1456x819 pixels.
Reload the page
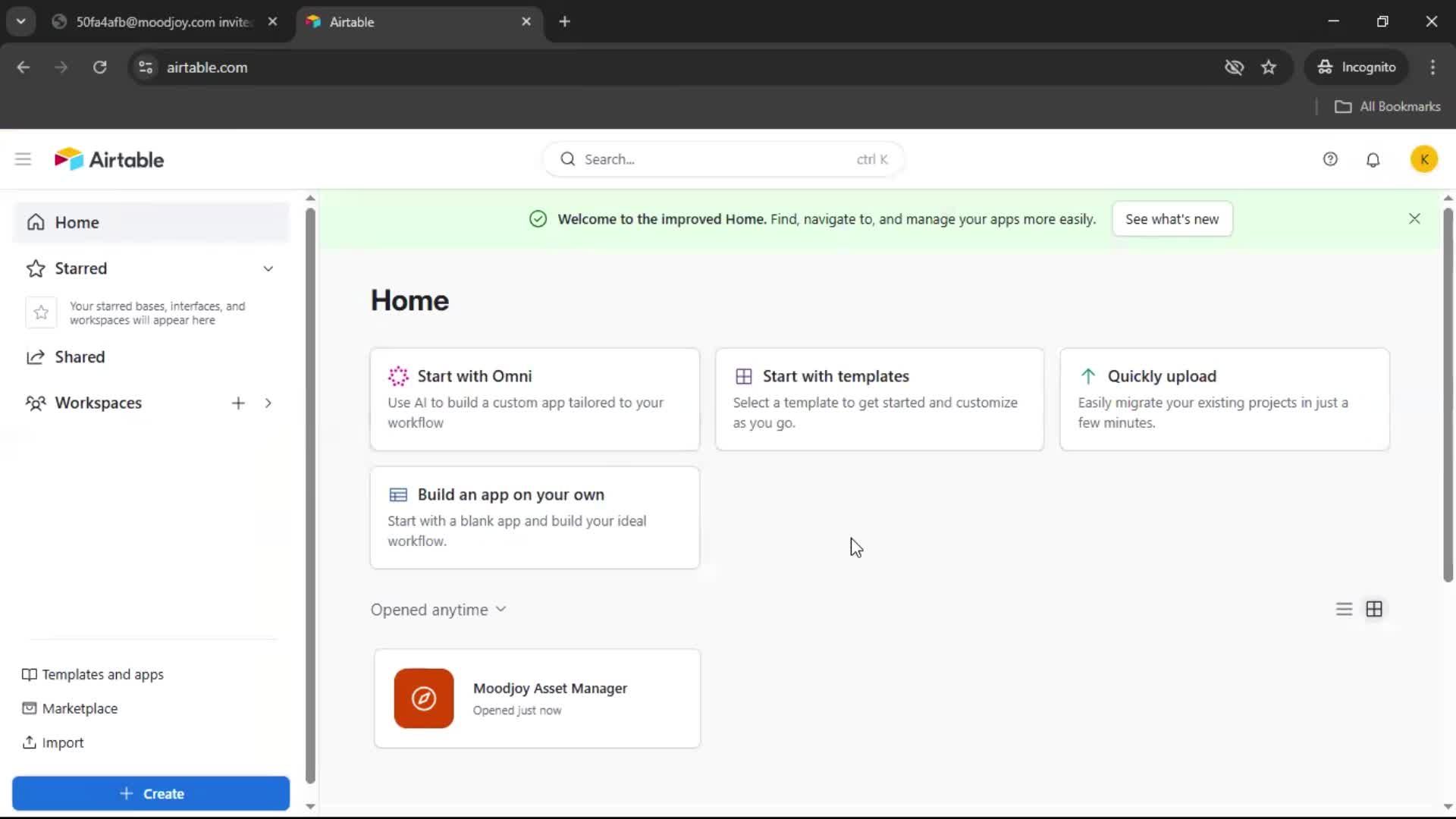99,67
